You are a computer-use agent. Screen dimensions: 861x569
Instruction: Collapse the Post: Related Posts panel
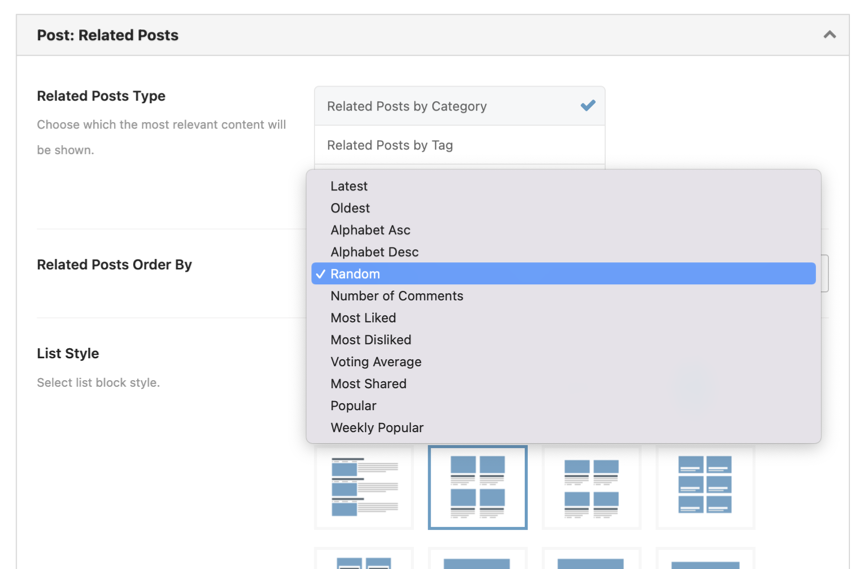pos(829,35)
